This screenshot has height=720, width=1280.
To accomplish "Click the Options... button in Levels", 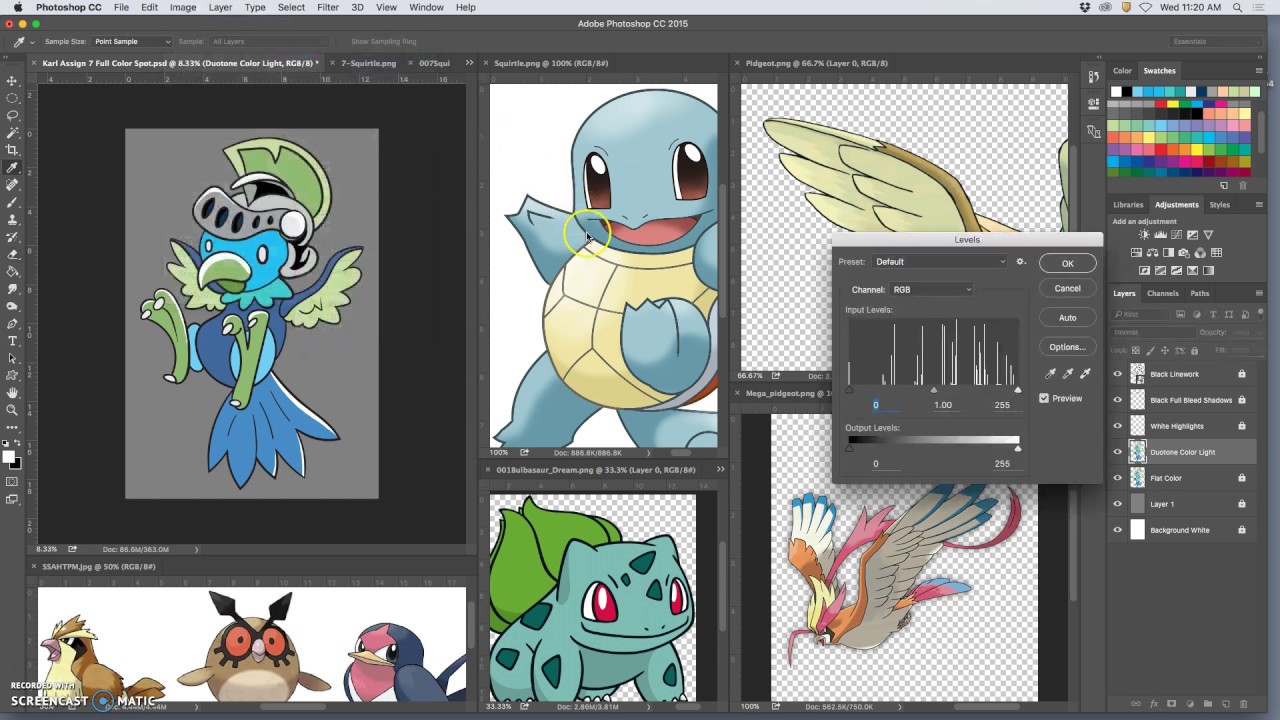I will (1067, 347).
